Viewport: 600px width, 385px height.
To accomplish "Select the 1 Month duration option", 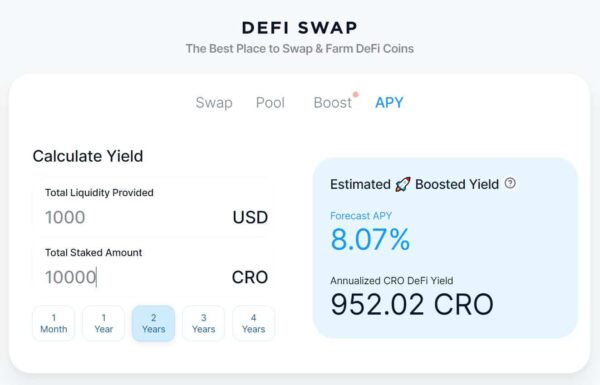I will pos(54,323).
